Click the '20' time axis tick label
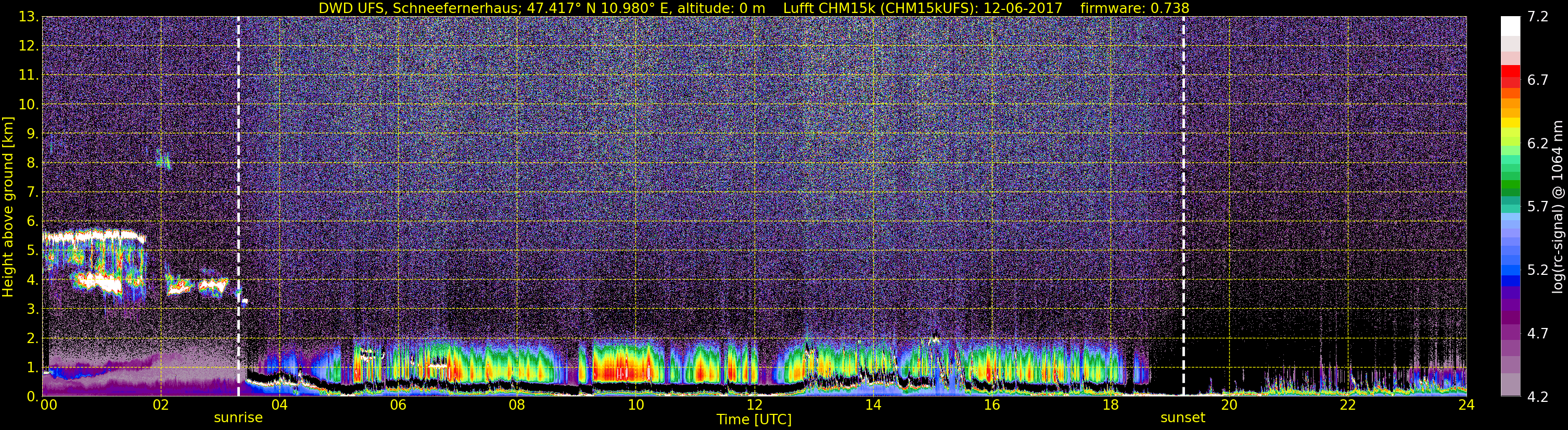This screenshot has height=430, width=1568. pyautogui.click(x=1229, y=405)
